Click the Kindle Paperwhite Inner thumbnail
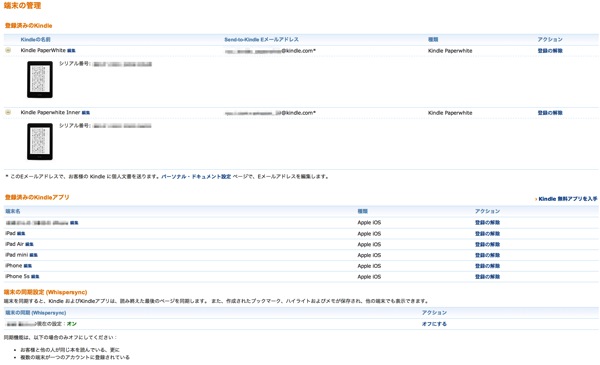This screenshot has width=600, height=365. pyautogui.click(x=40, y=142)
